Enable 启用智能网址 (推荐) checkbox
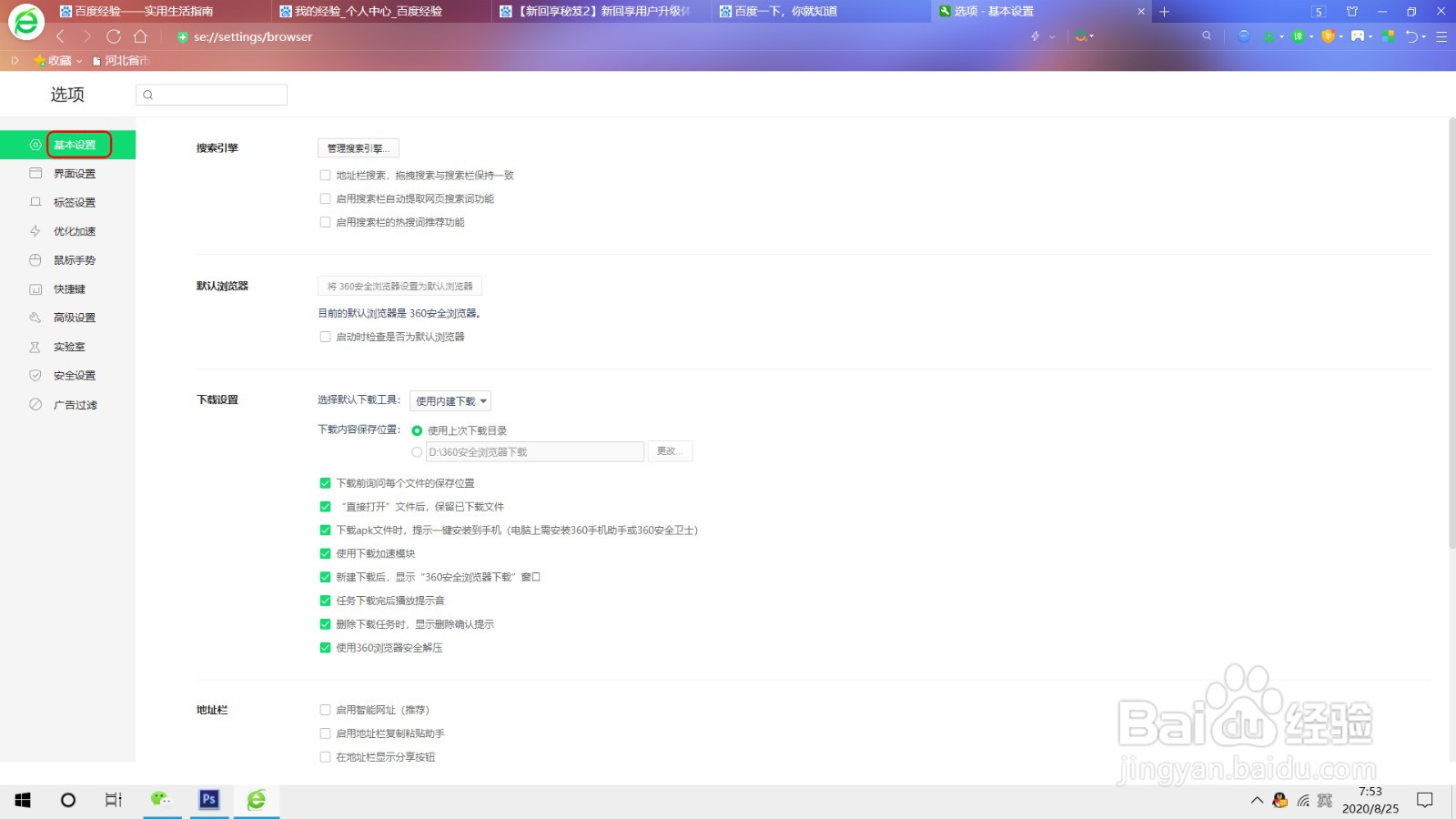Viewport: 1456px width, 819px height. (x=325, y=710)
